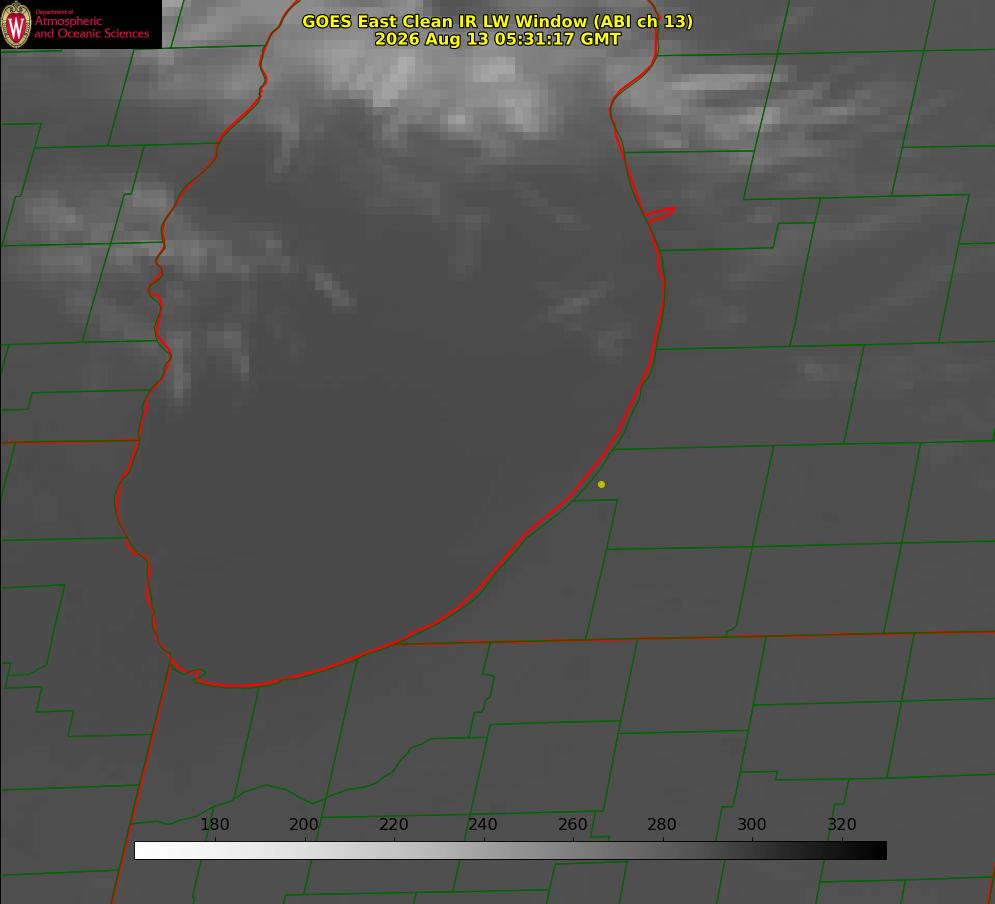Click the GOES East Clean IR title
The width and height of the screenshot is (995, 904).
[x=497, y=21]
